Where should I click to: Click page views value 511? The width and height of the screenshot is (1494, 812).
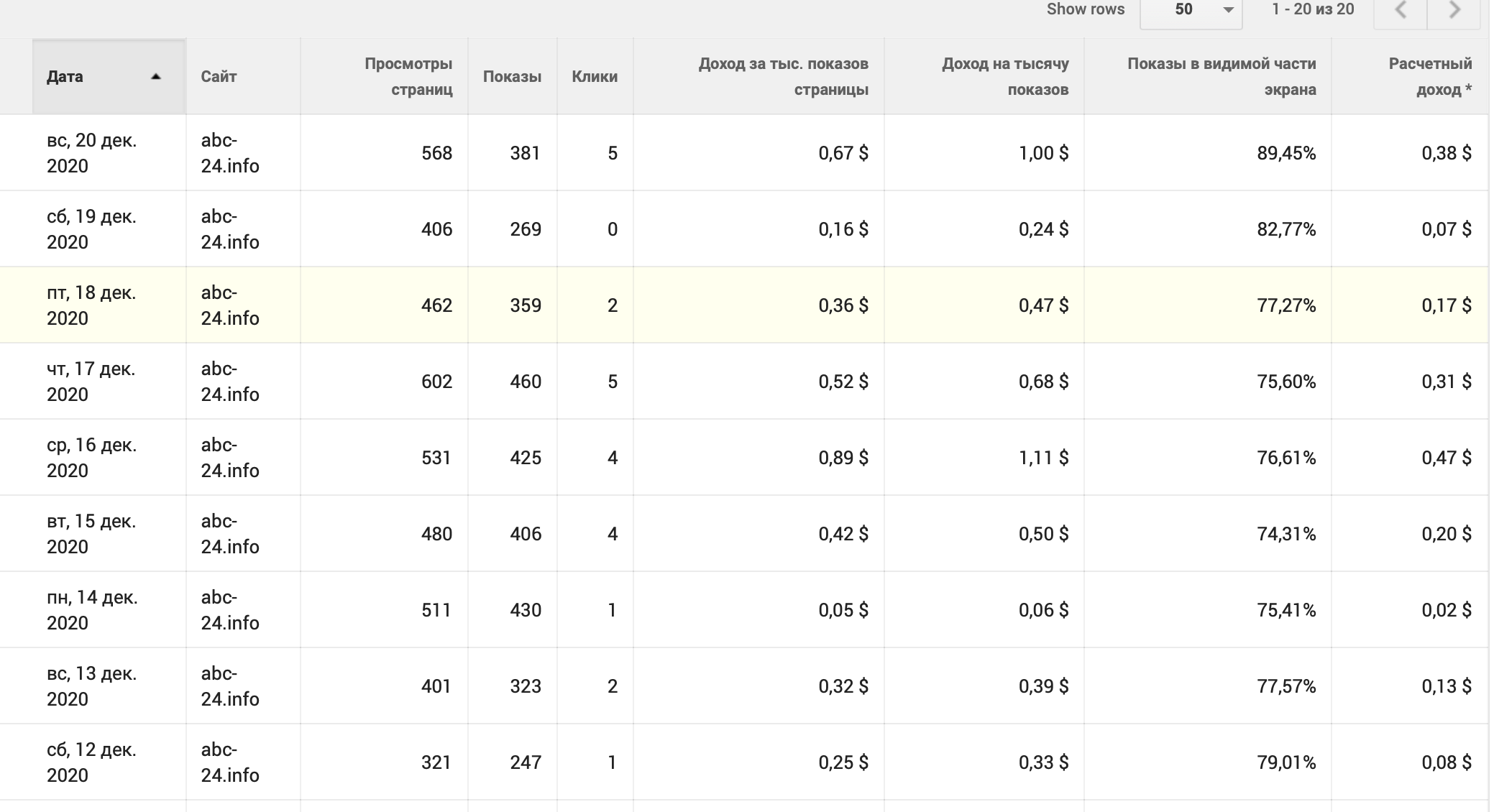[x=436, y=610]
